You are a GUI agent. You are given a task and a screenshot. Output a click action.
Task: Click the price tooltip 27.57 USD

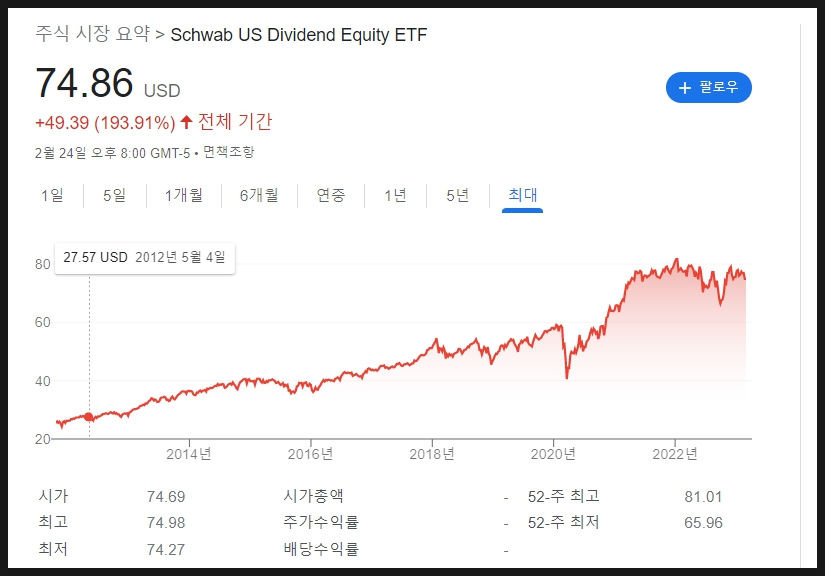[x=96, y=257]
